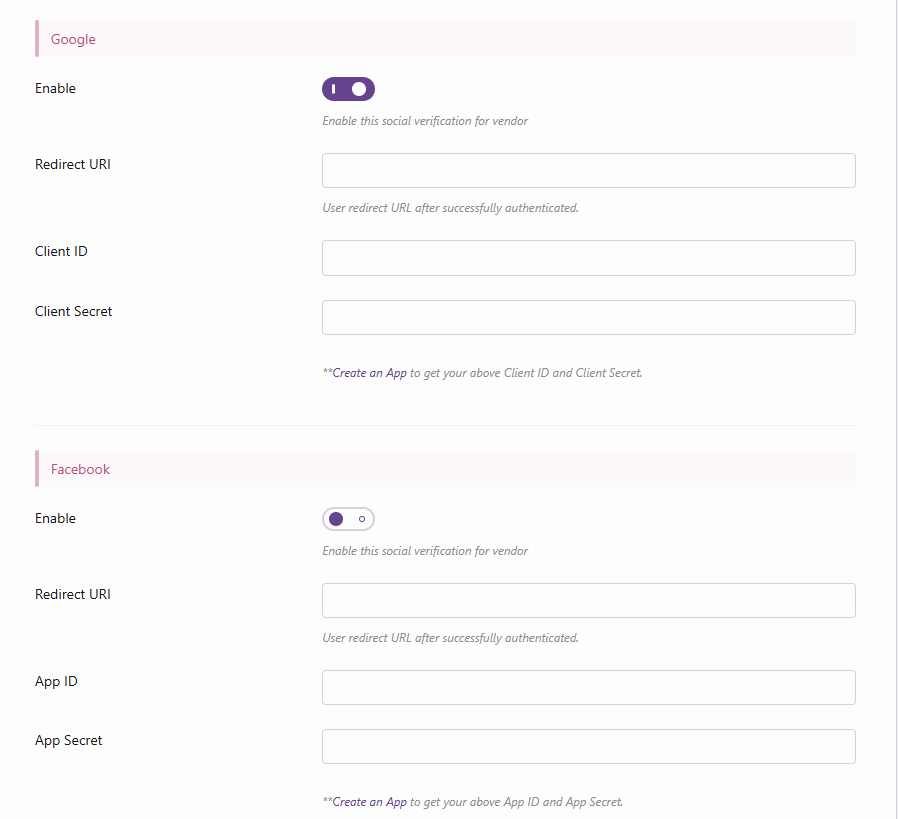
Task: Click the Facebook section heading
Action: [x=80, y=469]
